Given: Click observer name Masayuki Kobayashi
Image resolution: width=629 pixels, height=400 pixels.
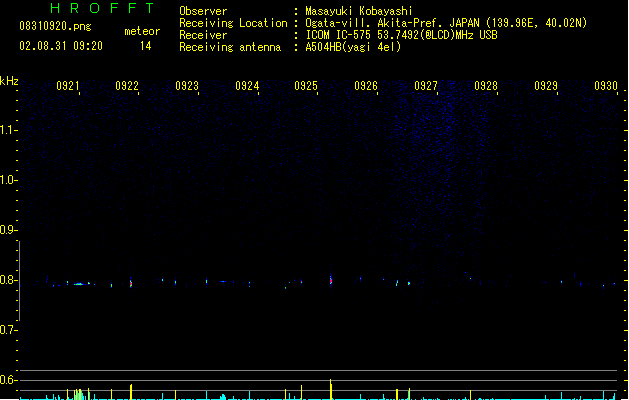Looking at the screenshot, I should [359, 11].
